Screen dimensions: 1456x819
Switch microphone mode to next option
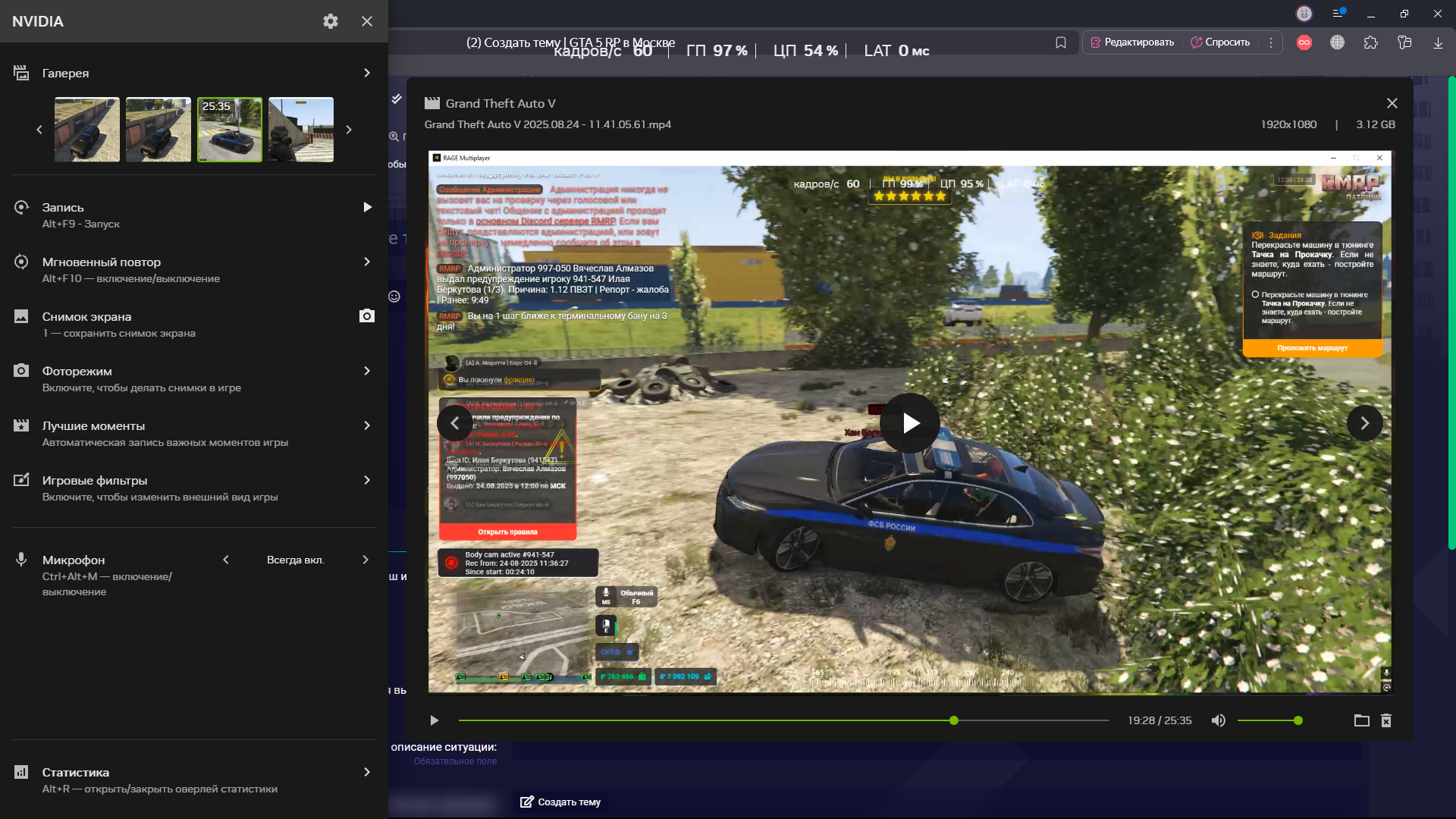(x=366, y=560)
